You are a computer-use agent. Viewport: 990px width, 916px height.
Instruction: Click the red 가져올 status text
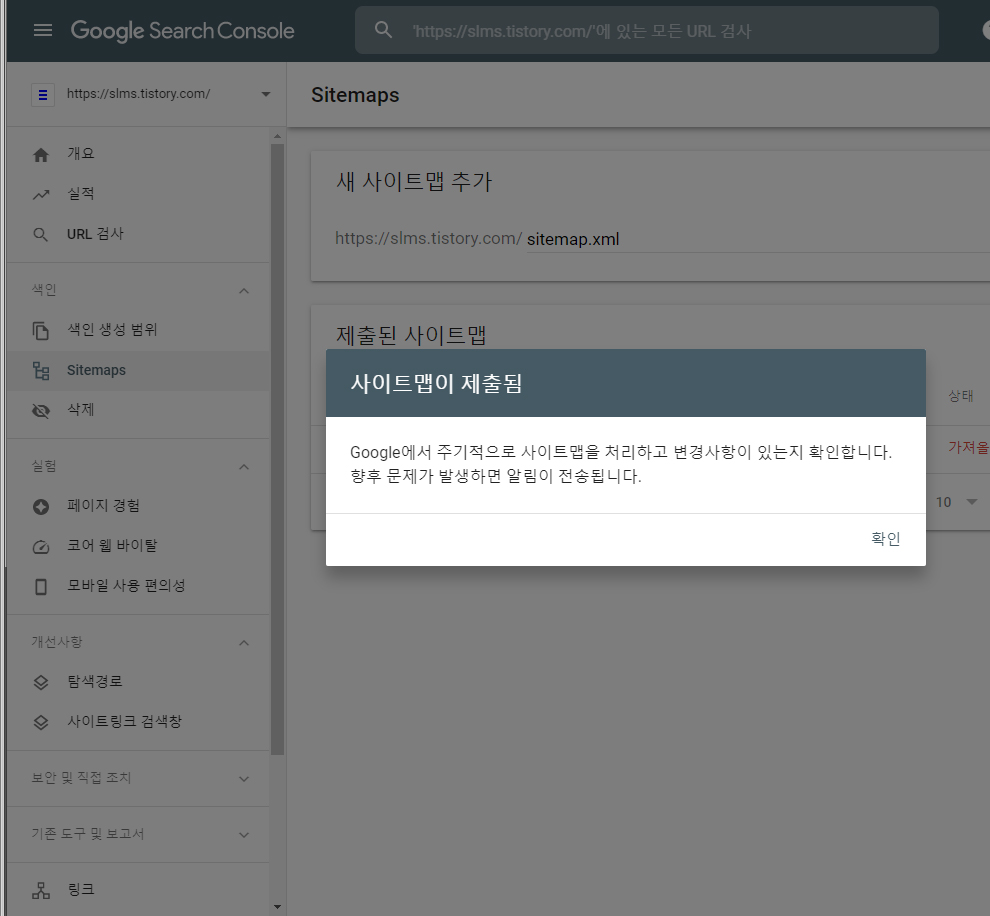[969, 448]
